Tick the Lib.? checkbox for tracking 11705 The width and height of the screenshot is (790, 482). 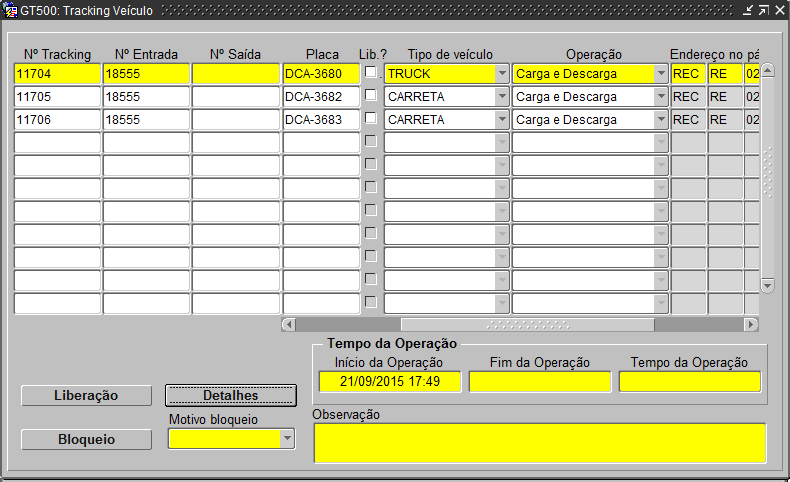371,95
